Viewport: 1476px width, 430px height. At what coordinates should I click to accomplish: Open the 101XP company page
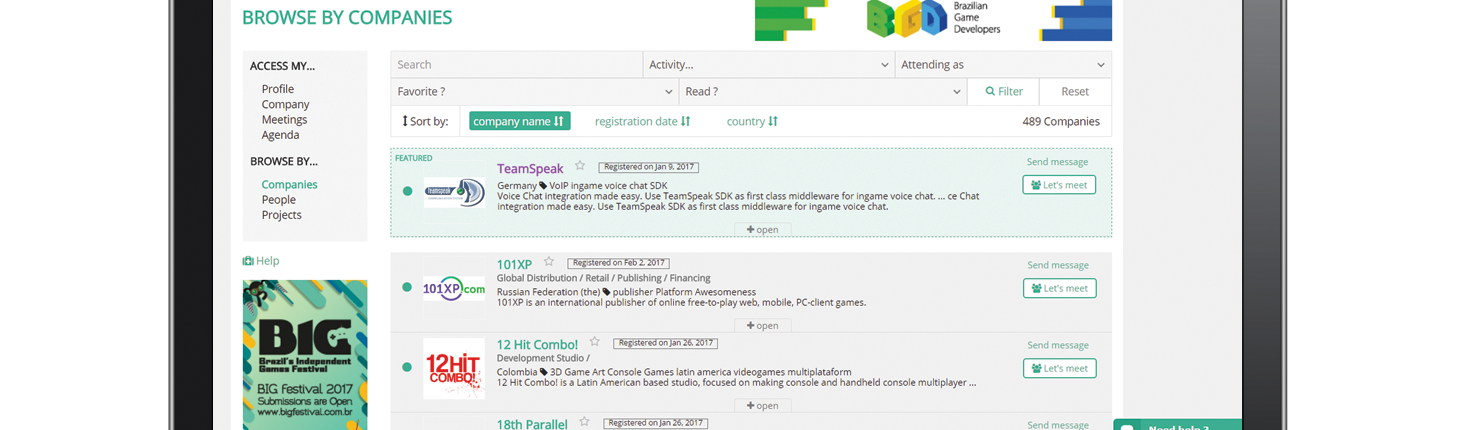(x=514, y=265)
